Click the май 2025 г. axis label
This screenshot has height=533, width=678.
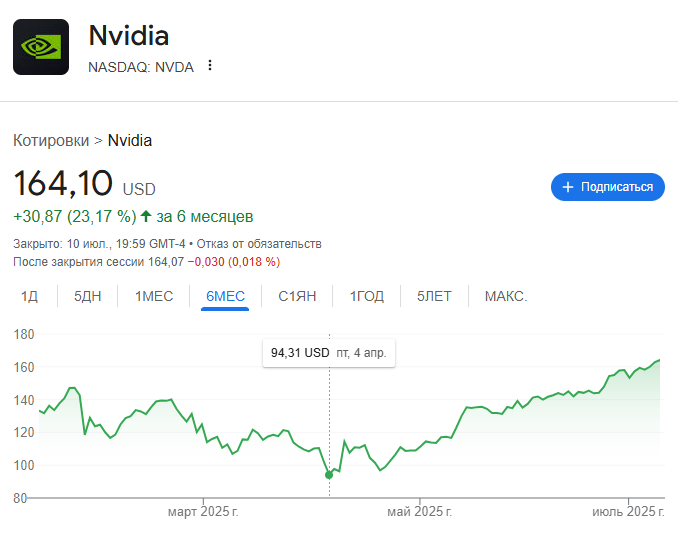[419, 511]
